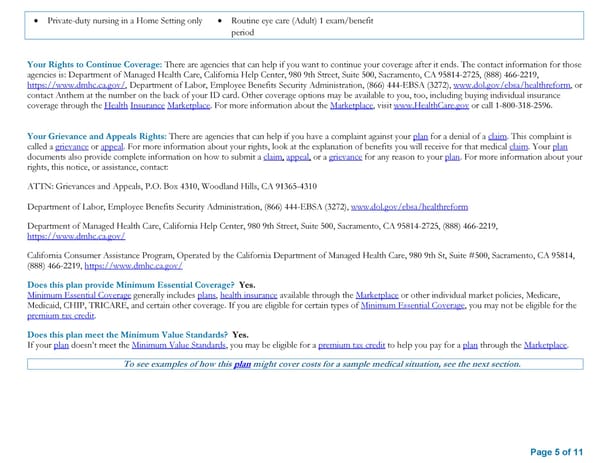
Task: Click 'Marketplace' link ending the Minimum Value paragraph
Action: [546, 345]
